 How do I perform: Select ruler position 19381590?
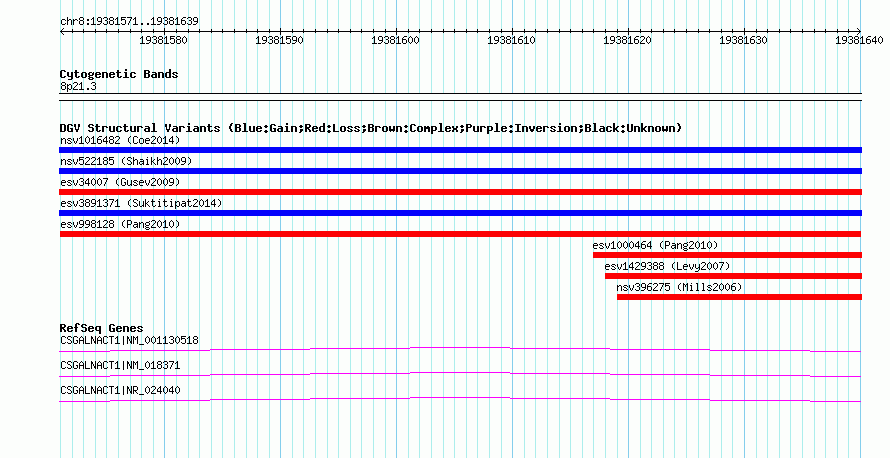point(279,40)
